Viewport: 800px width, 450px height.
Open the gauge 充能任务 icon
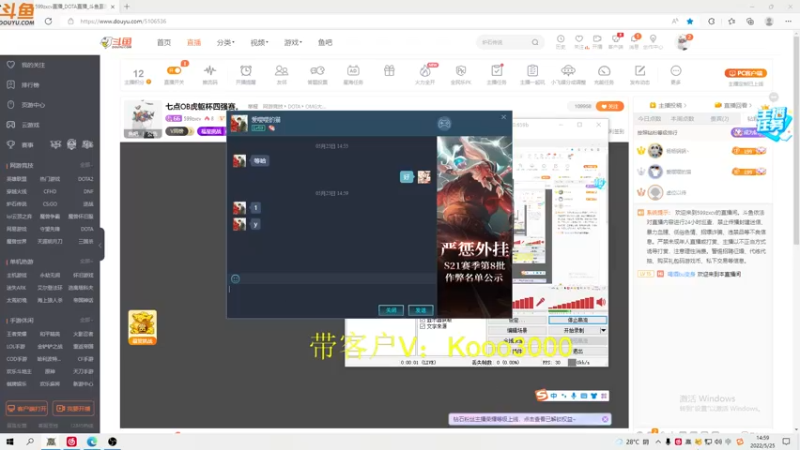[604, 70]
